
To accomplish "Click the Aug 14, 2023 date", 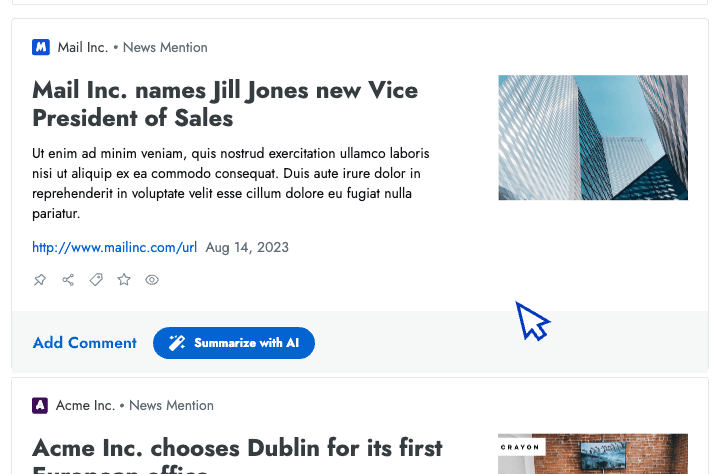I will (x=247, y=247).
